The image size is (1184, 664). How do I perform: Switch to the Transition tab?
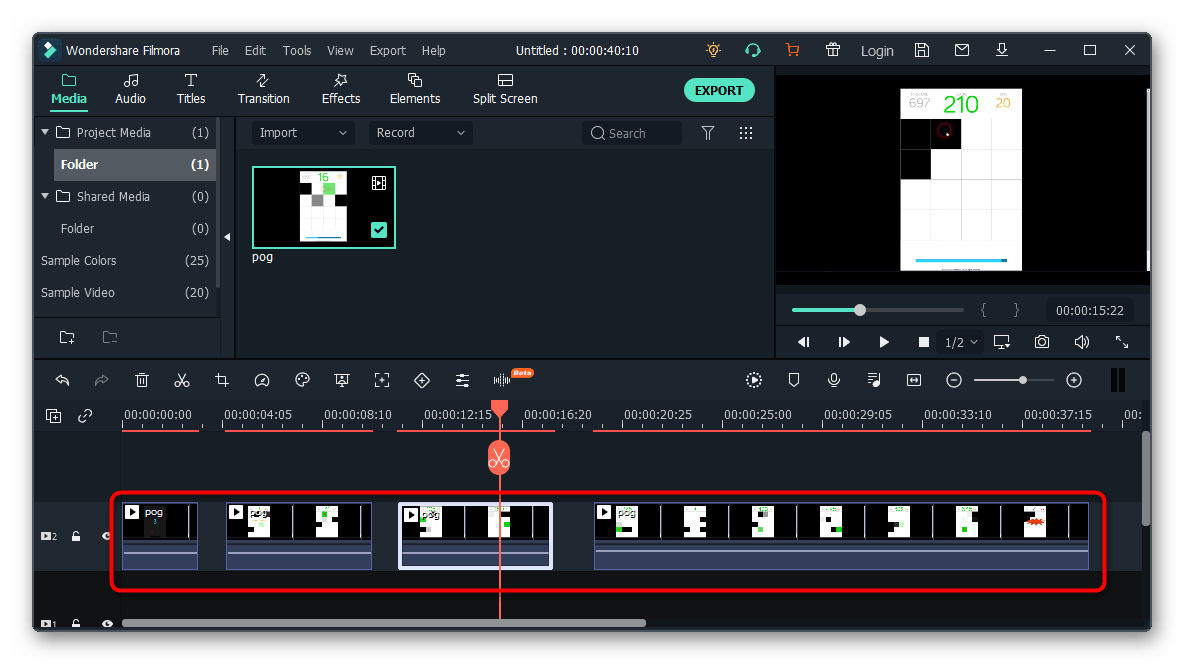(263, 89)
